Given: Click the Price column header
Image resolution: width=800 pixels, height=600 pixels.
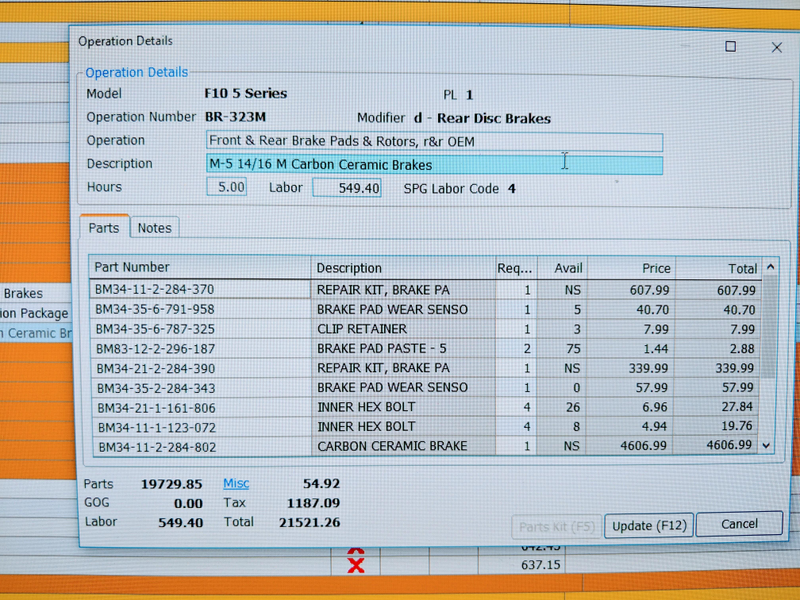Looking at the screenshot, I should tap(631, 268).
